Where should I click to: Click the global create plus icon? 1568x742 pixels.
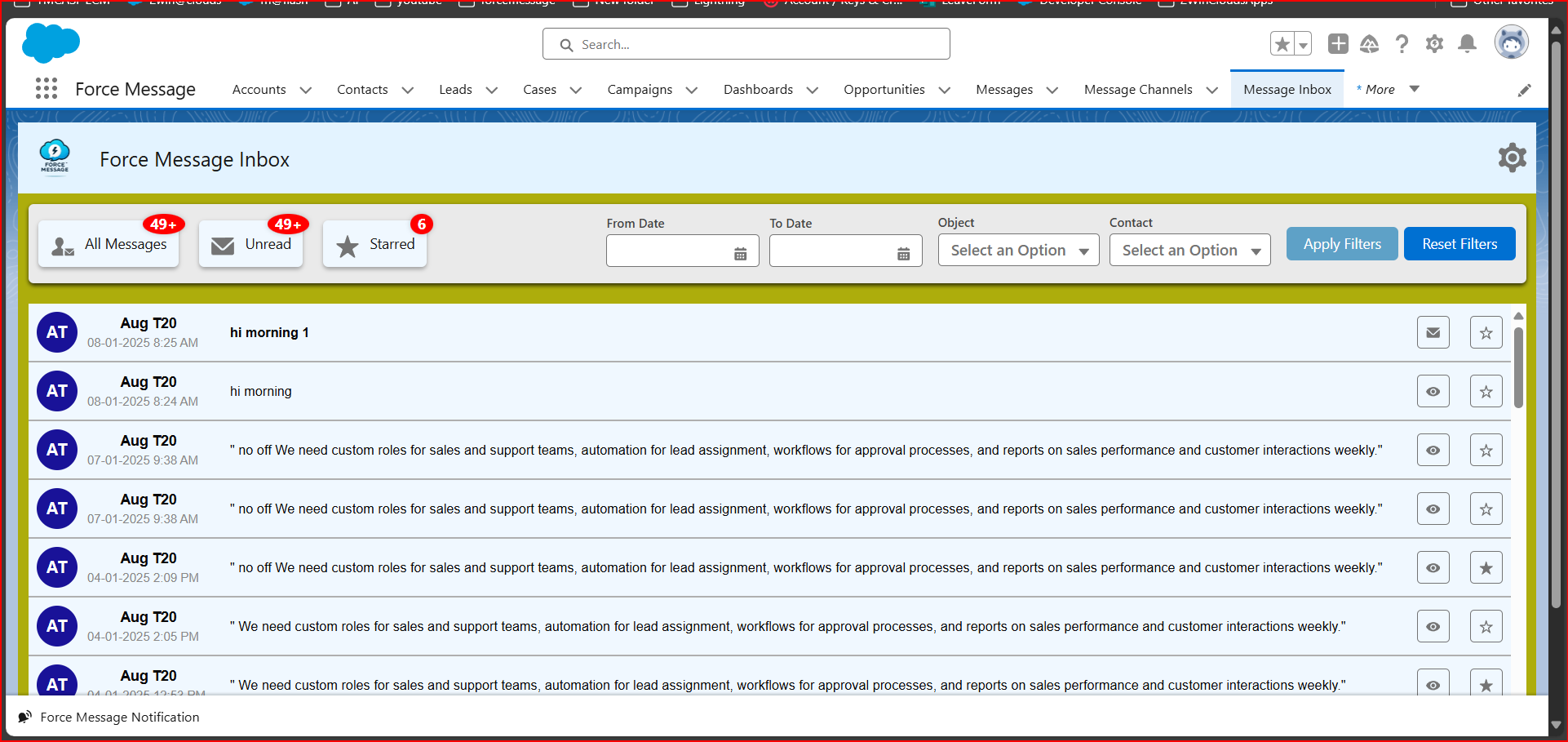point(1338,44)
